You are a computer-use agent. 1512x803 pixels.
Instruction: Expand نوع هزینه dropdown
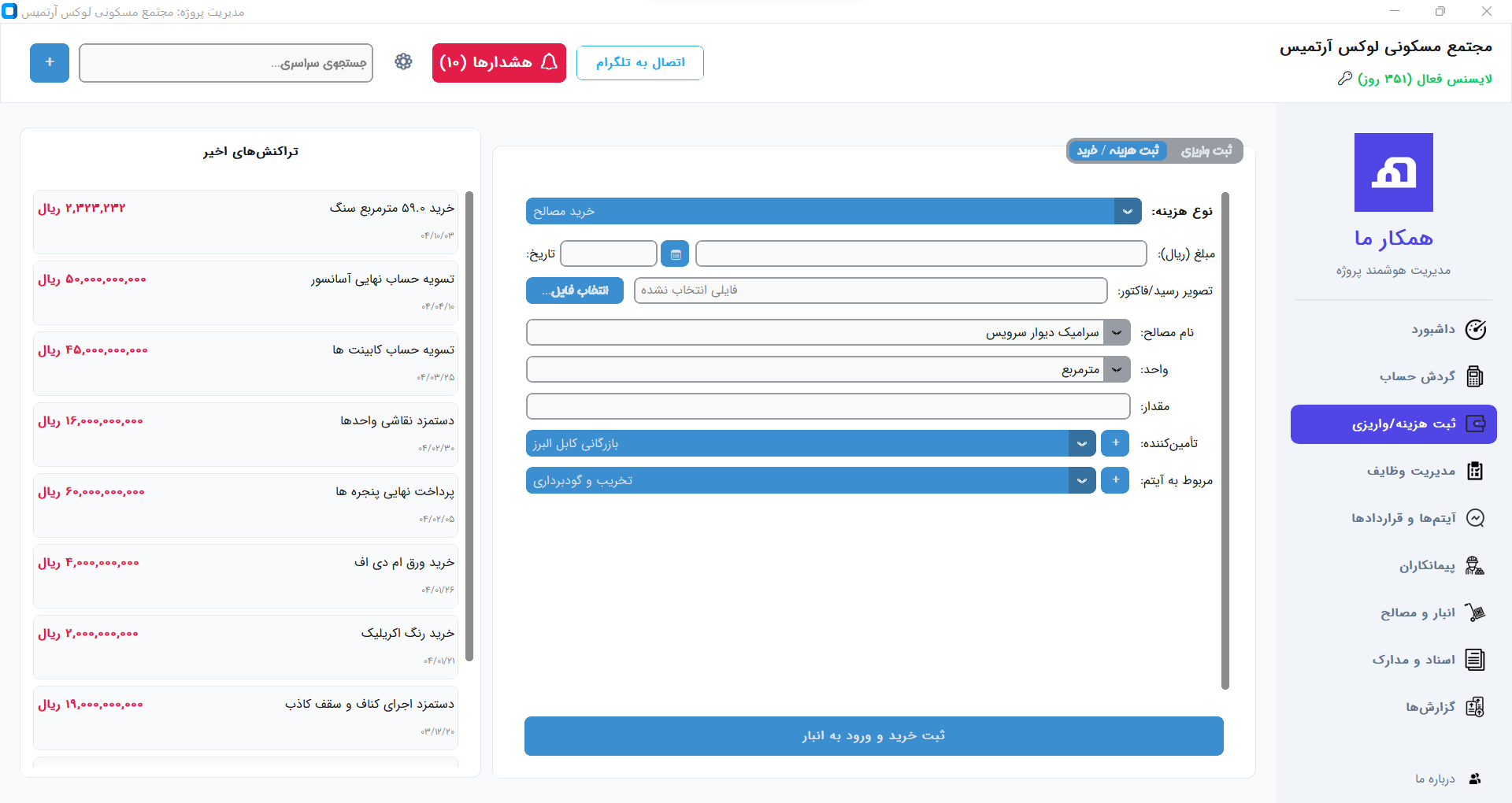point(1127,211)
